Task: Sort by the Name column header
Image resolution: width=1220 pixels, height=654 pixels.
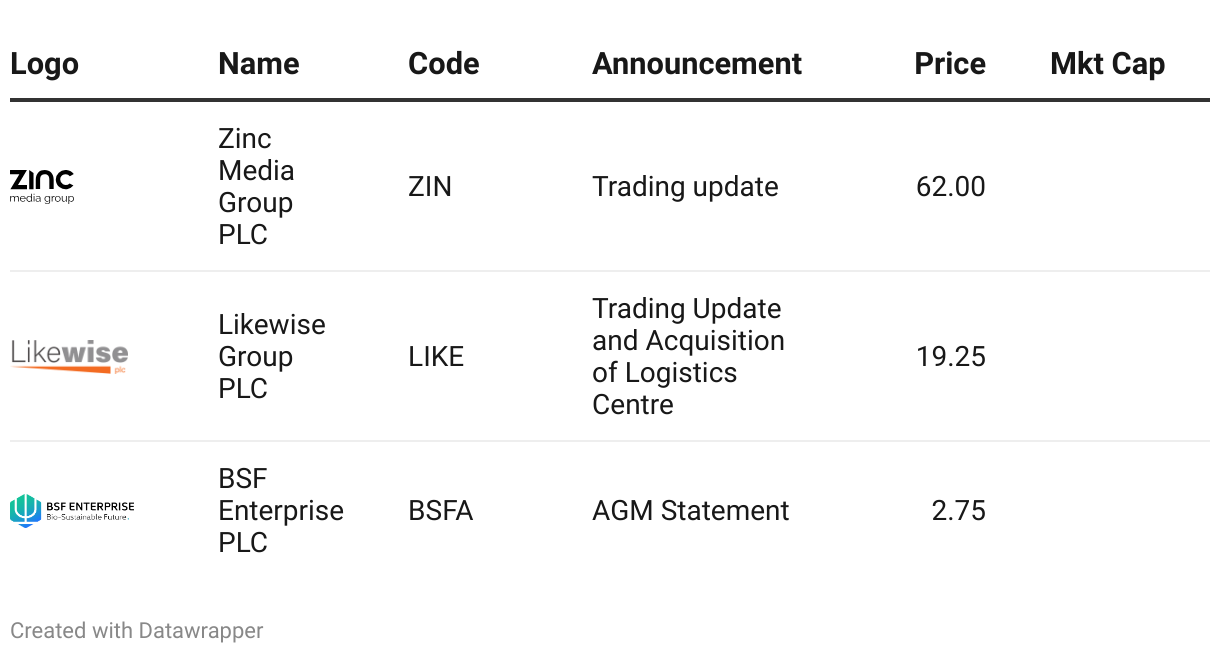Action: (258, 64)
